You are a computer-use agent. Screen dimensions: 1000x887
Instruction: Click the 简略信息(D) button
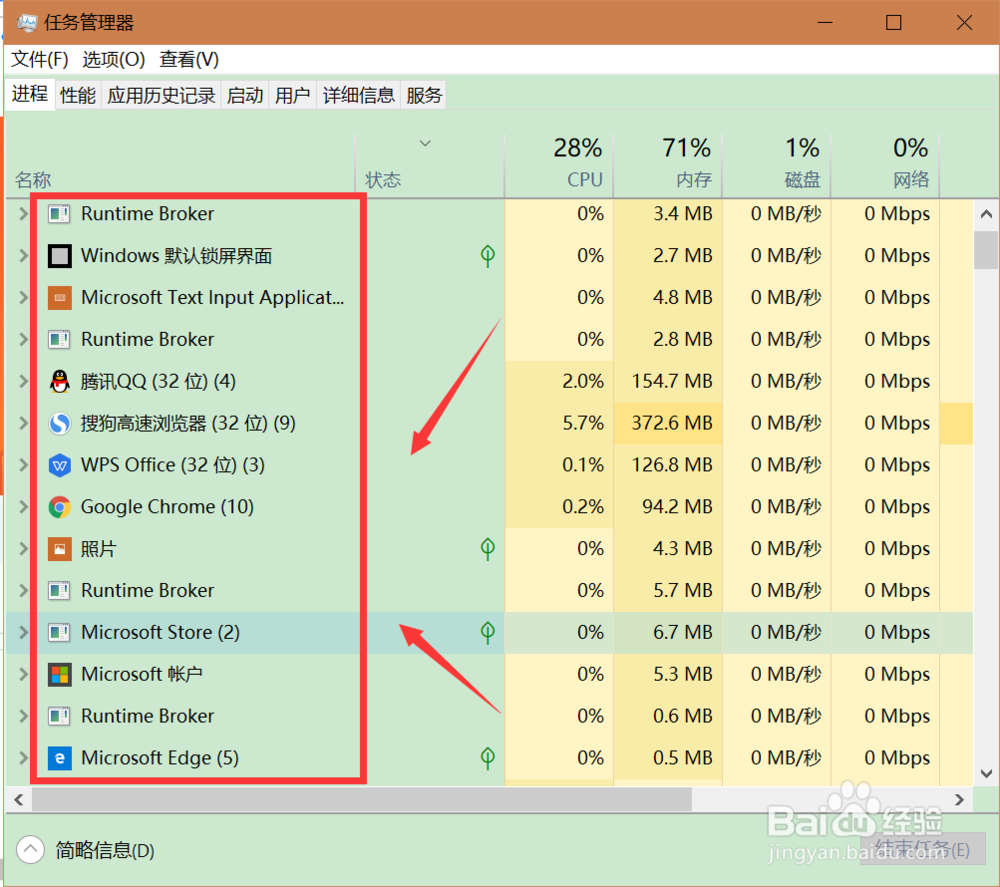coord(86,850)
